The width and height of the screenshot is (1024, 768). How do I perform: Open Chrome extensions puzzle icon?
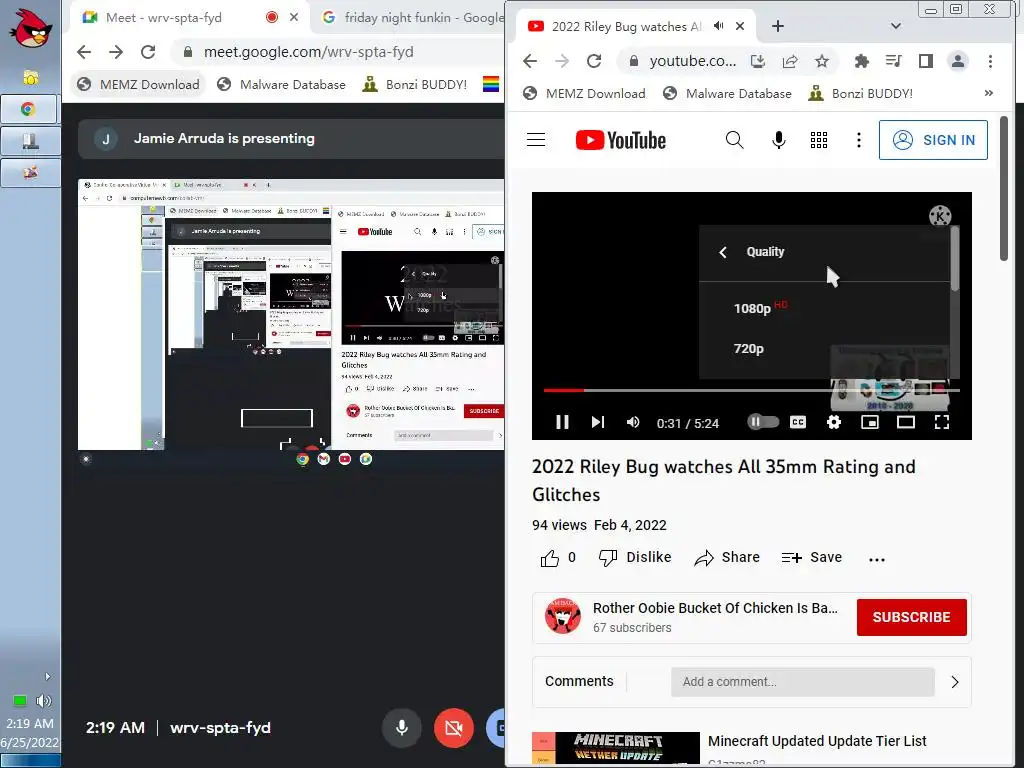(x=861, y=61)
